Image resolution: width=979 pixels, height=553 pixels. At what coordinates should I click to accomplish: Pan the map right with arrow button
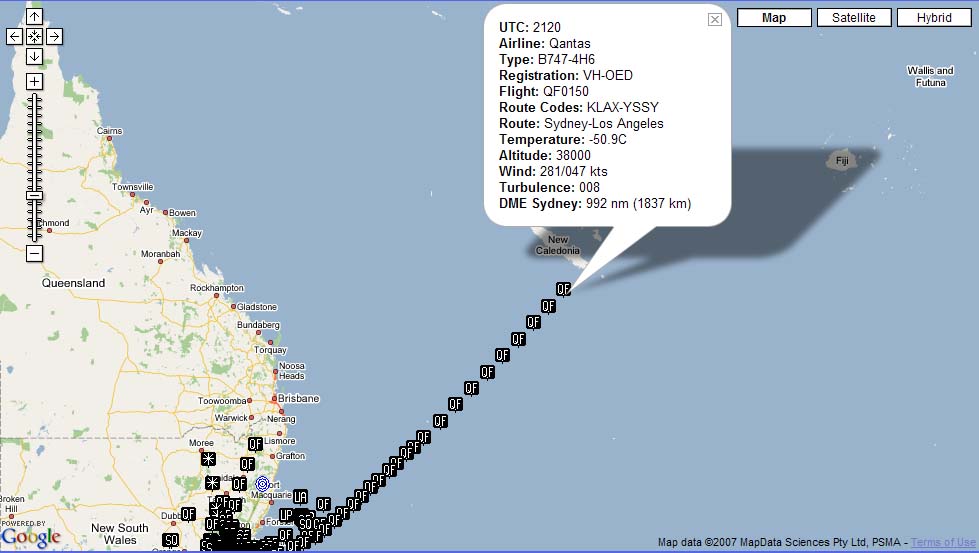[x=54, y=37]
